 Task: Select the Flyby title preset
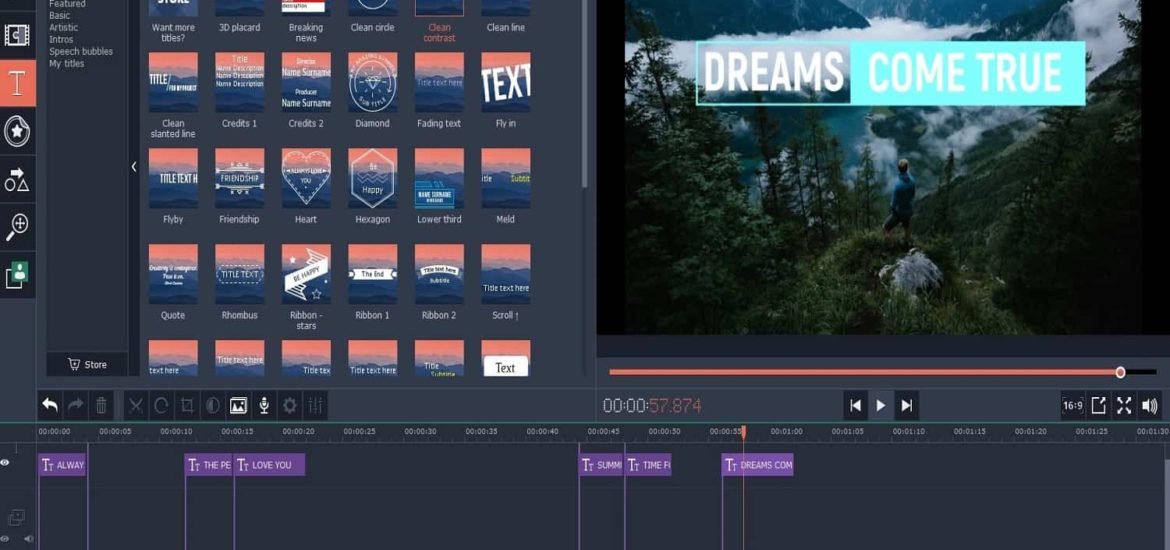click(173, 178)
